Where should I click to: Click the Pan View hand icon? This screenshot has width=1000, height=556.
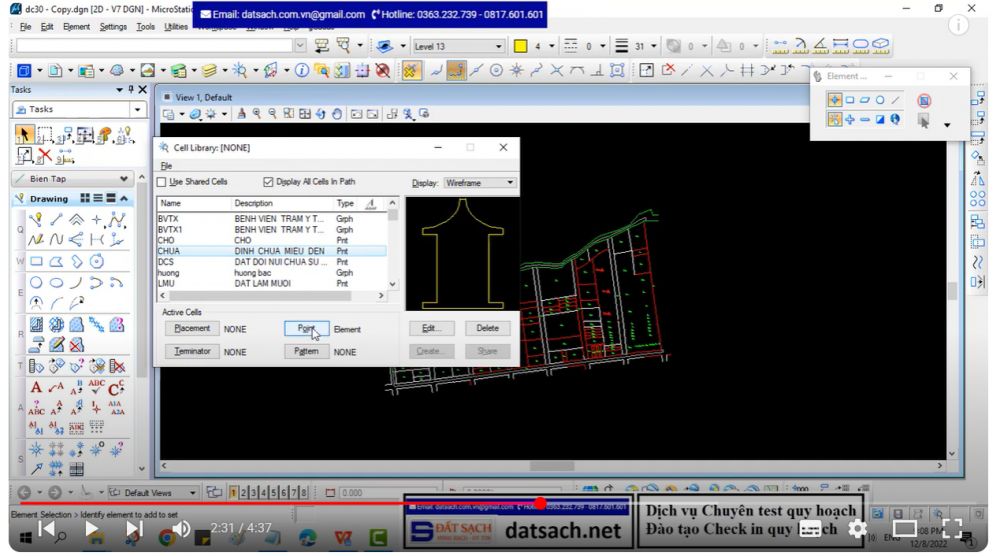[337, 114]
